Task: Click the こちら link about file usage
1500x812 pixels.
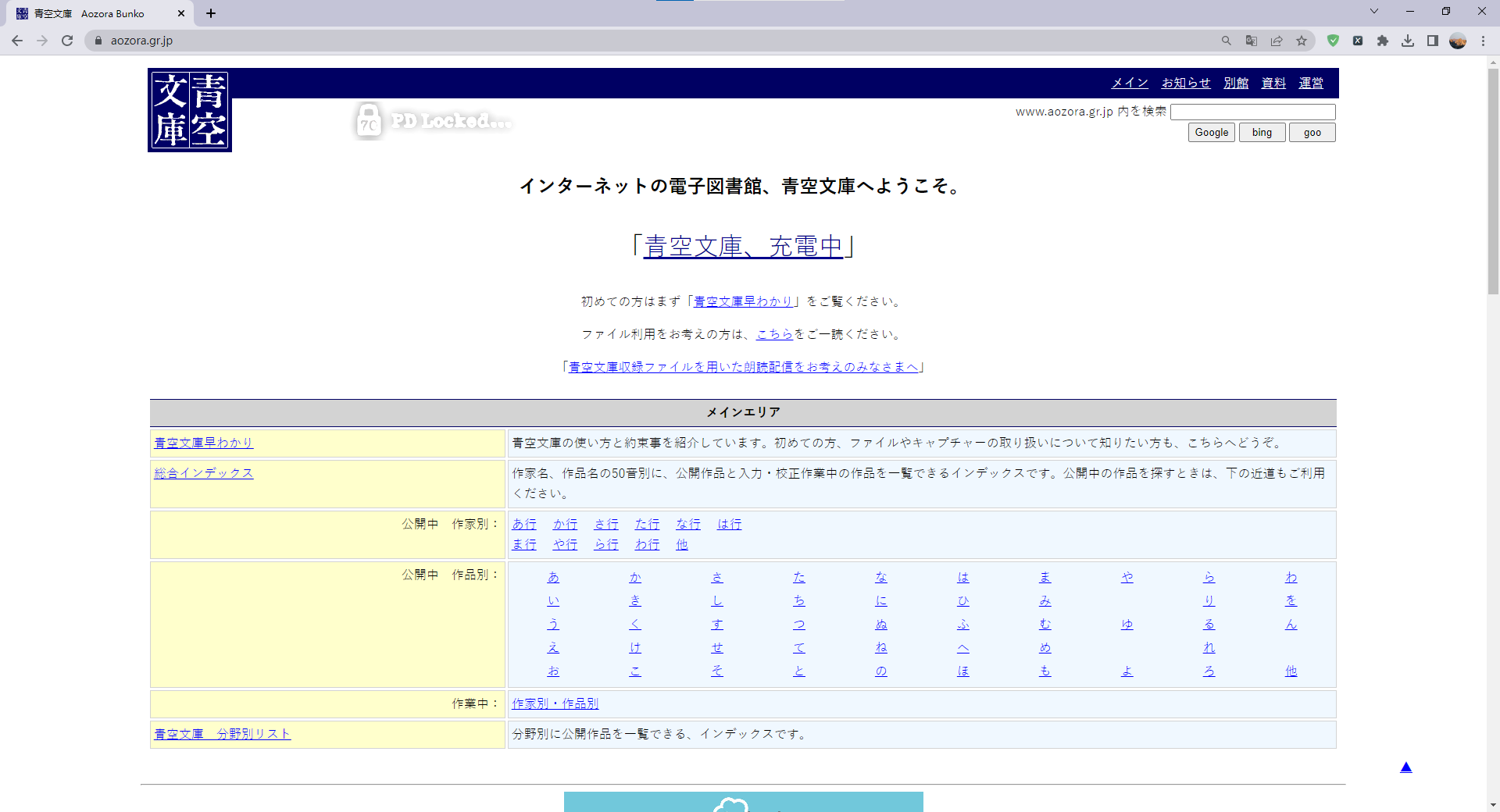Action: [774, 334]
